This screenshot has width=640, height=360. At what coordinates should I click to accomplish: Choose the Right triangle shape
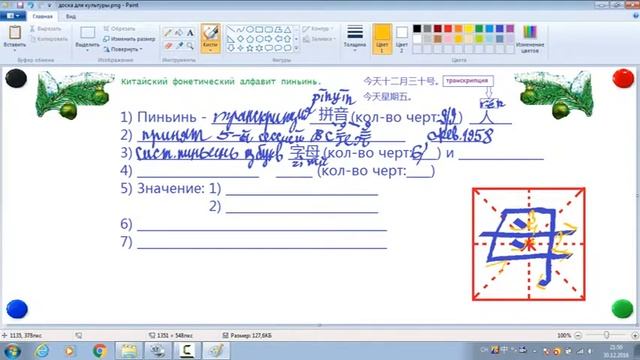pyautogui.click(x=231, y=39)
